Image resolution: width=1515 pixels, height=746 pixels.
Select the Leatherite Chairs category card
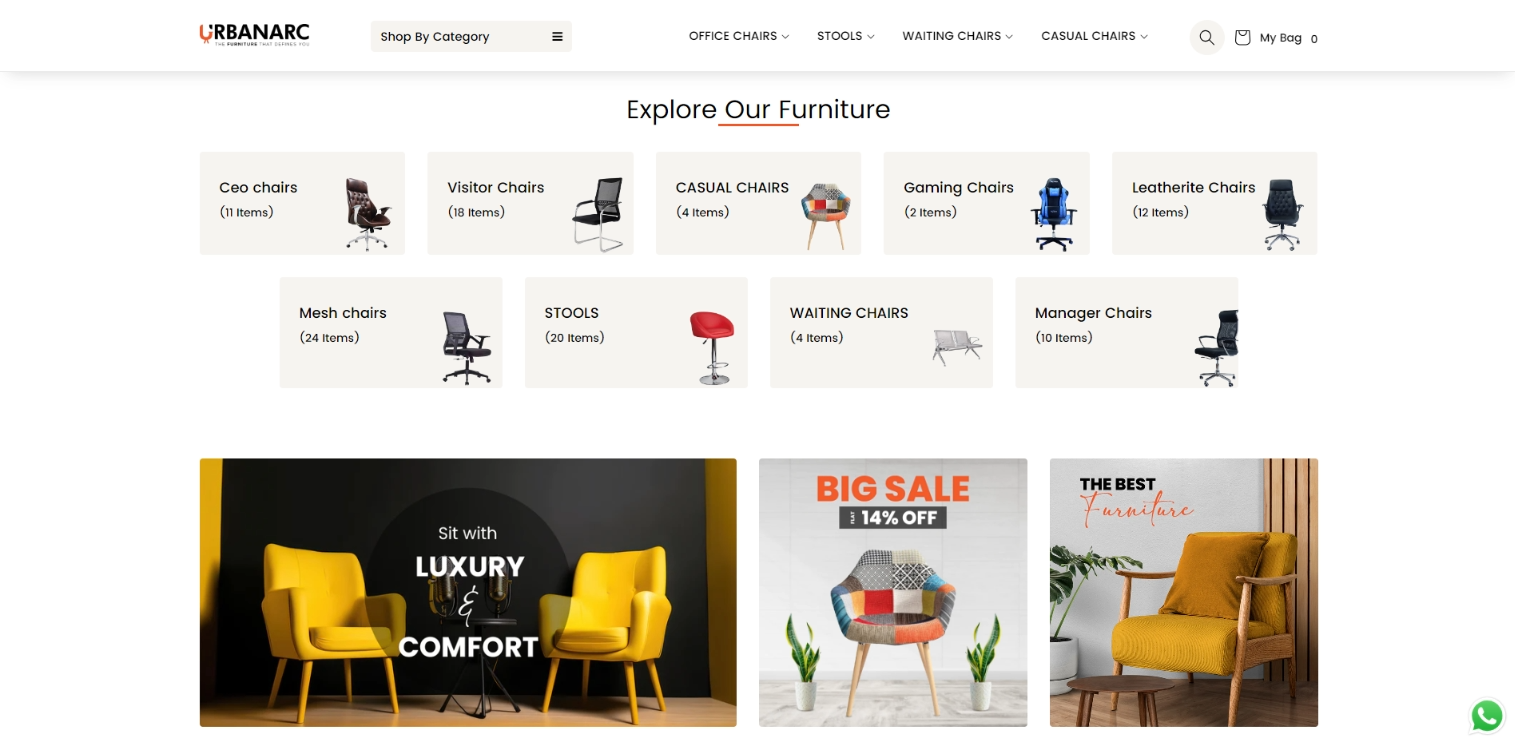point(1214,203)
